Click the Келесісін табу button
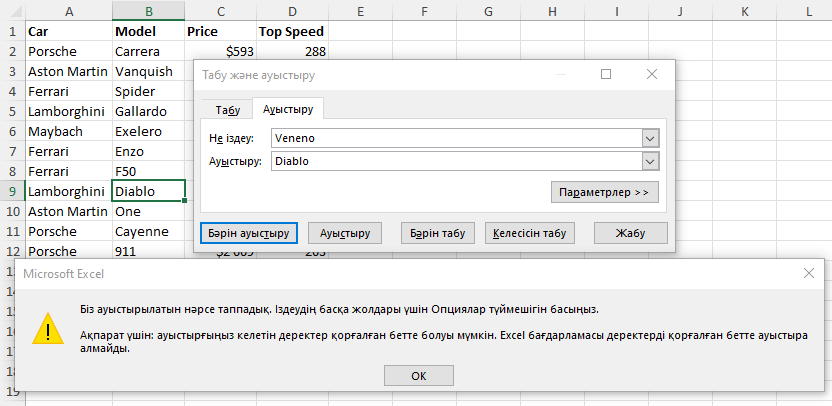The height and width of the screenshot is (406, 832). point(531,233)
